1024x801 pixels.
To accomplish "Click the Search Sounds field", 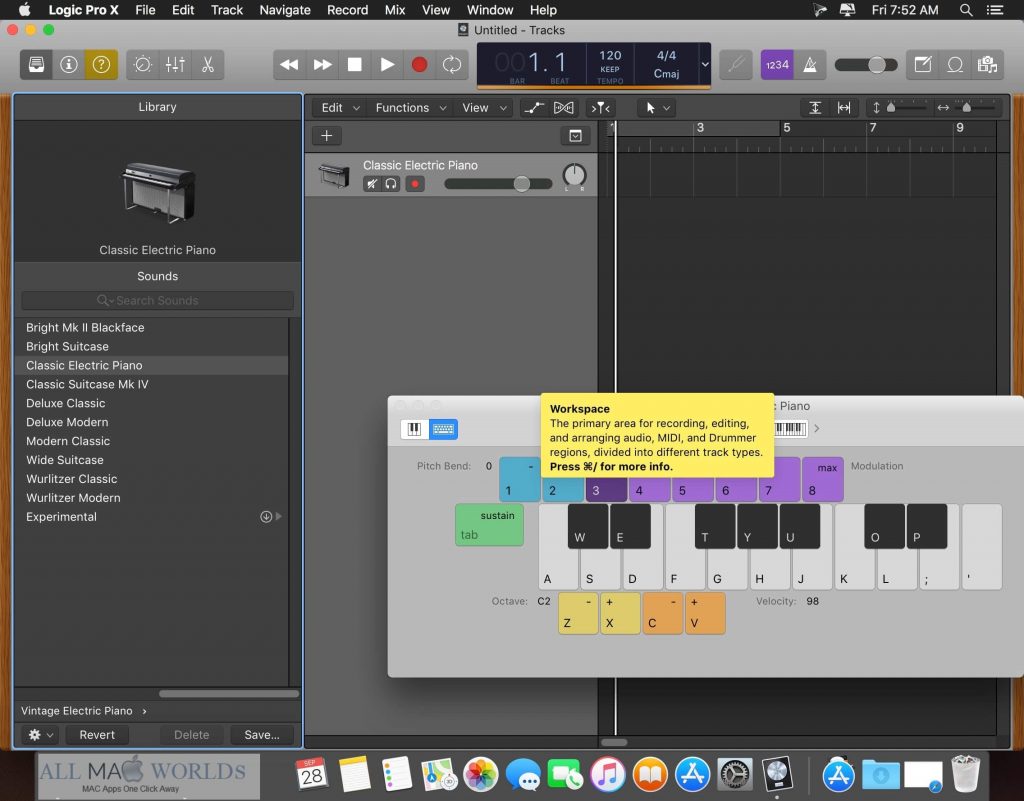I will click(157, 300).
